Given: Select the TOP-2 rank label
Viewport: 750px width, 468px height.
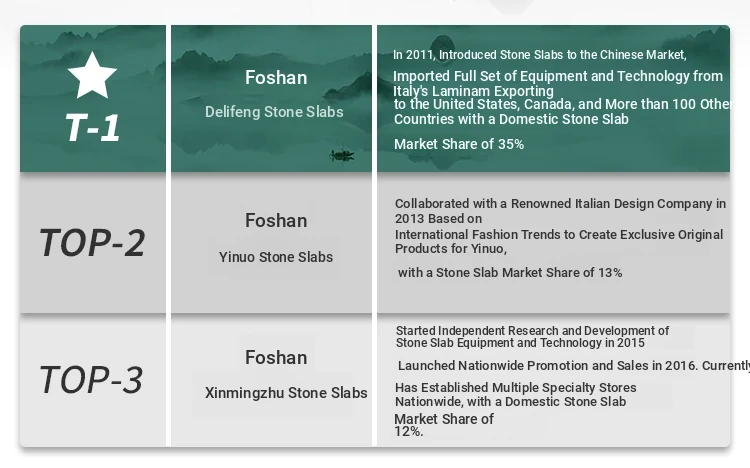Looking at the screenshot, I should (x=92, y=242).
